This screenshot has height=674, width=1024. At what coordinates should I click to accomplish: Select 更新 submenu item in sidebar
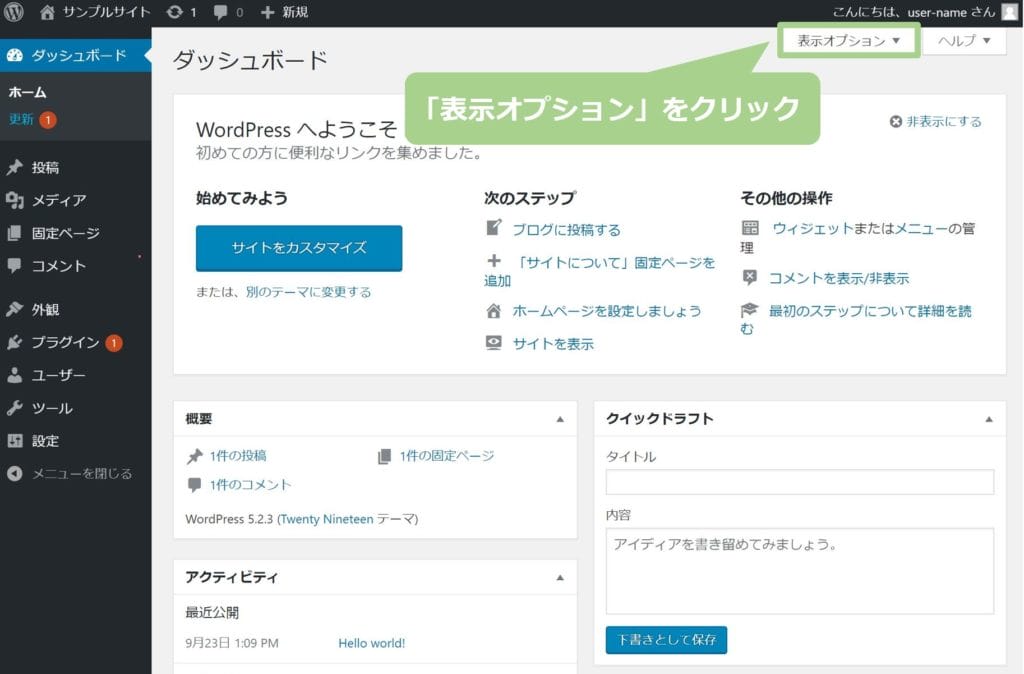point(22,120)
